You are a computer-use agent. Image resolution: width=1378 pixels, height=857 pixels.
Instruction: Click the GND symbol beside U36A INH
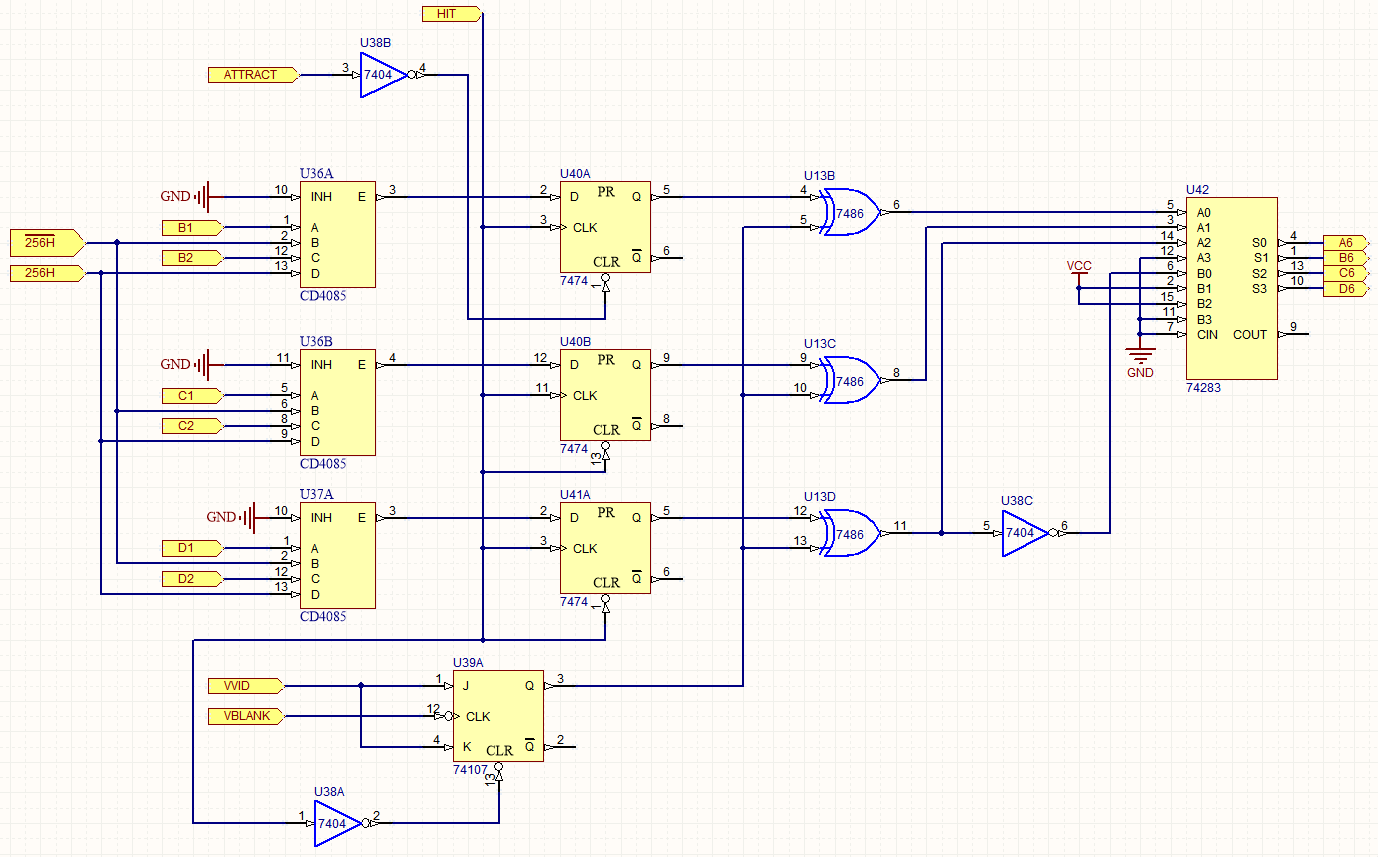185,197
